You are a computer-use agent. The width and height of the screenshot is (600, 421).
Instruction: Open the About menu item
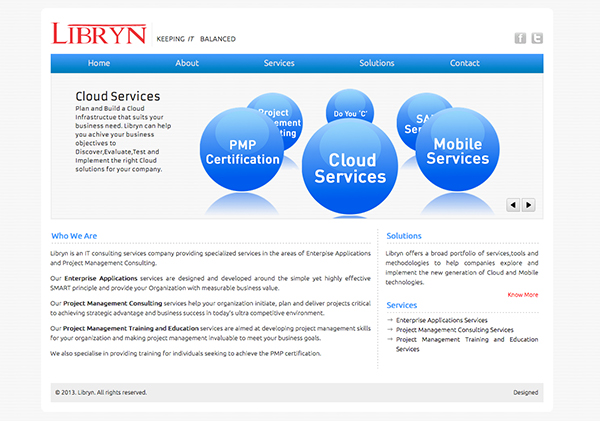click(187, 63)
